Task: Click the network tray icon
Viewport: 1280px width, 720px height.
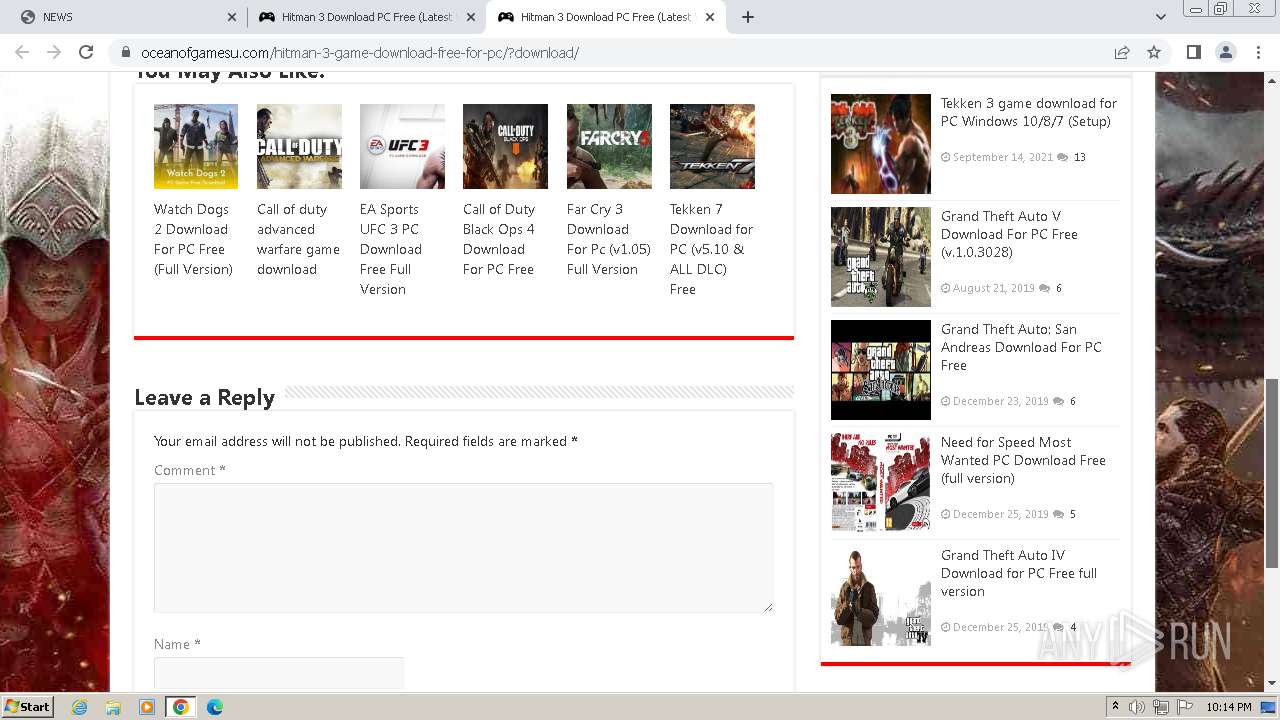Action: click(1161, 707)
